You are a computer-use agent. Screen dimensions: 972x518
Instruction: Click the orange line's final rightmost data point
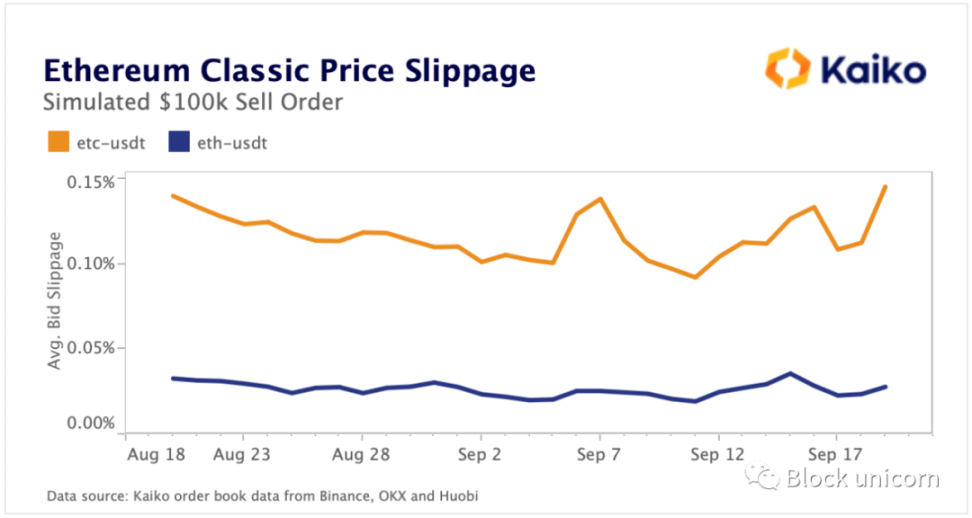click(885, 187)
